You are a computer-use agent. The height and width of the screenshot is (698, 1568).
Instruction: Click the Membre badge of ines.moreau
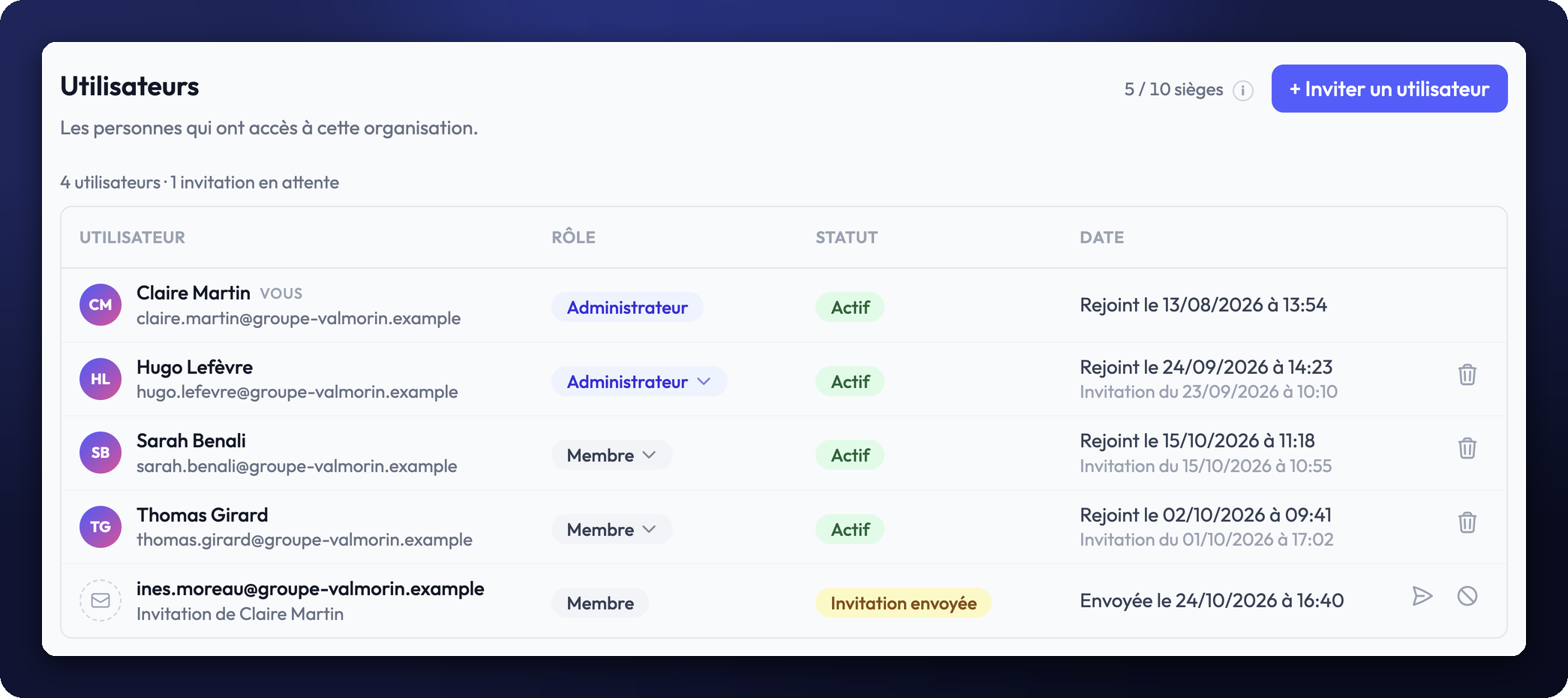[600, 603]
